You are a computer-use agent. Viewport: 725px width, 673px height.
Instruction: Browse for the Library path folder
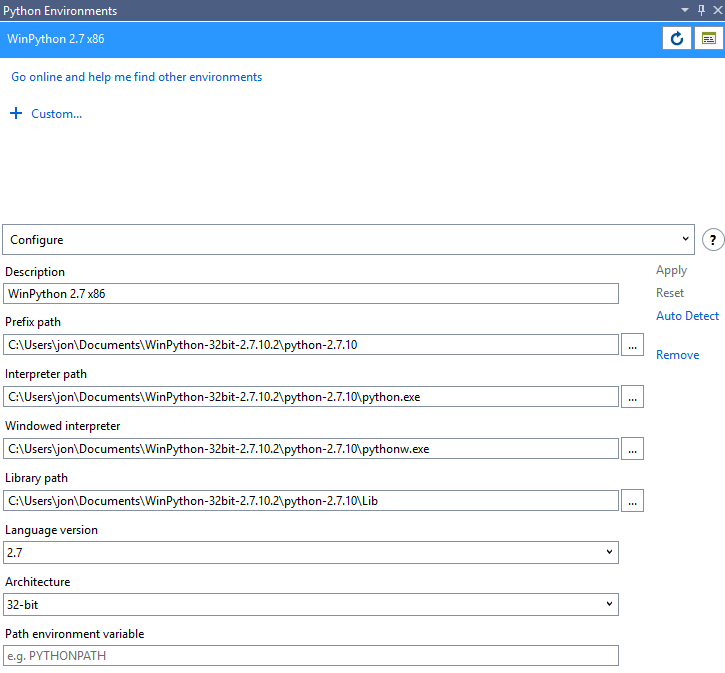tap(632, 501)
